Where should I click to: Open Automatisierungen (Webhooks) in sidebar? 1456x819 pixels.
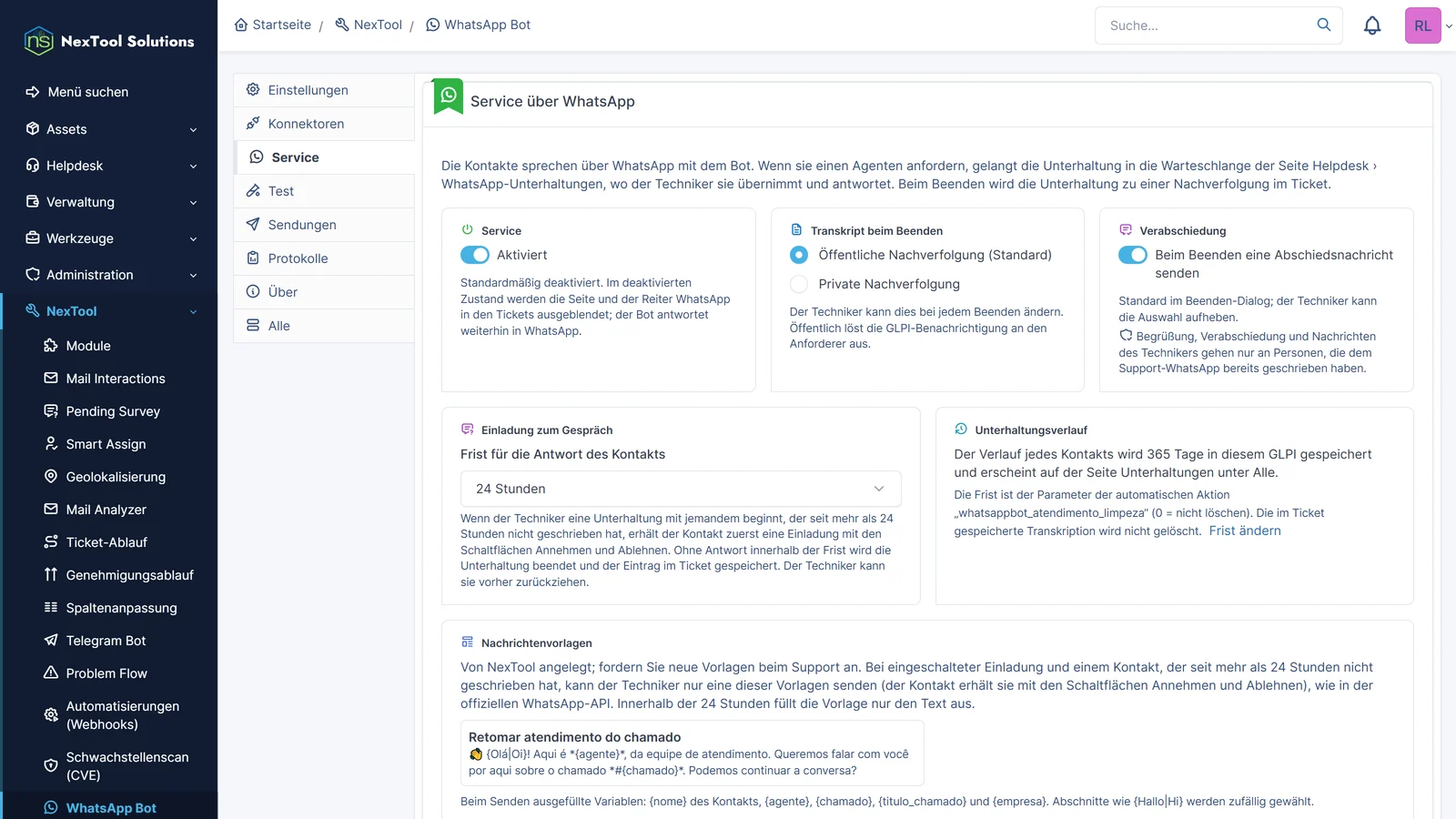(110, 715)
